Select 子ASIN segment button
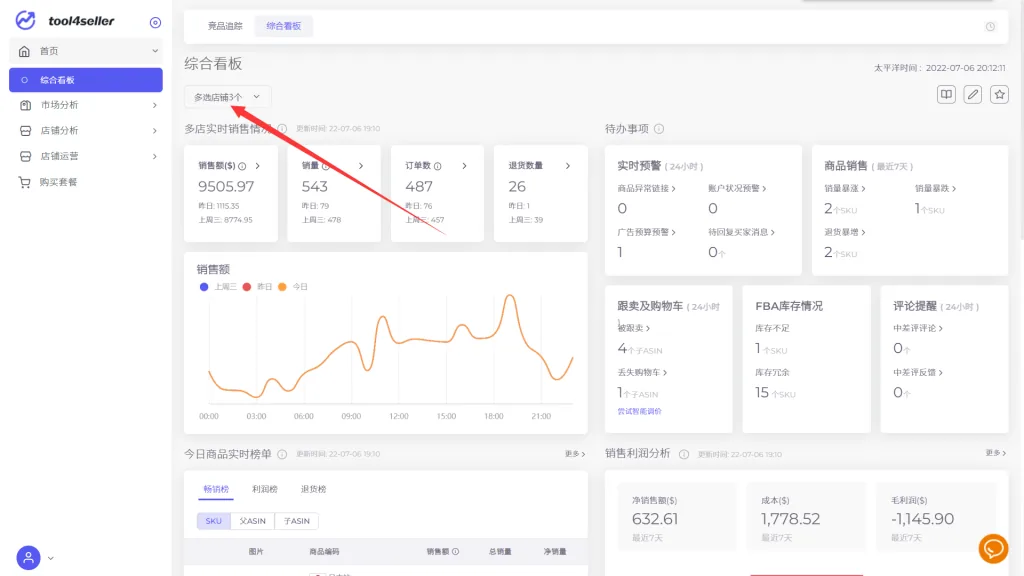 pos(296,520)
